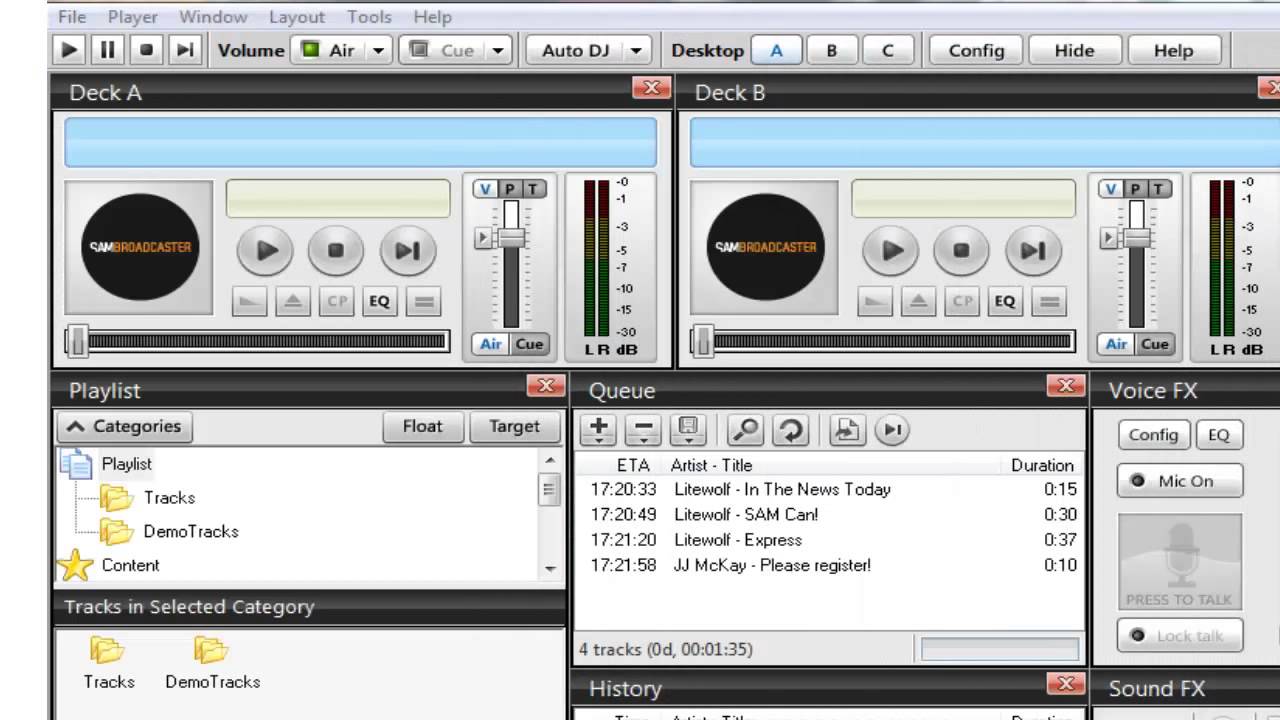
Task: Skip to next track on Deck B
Action: coord(1033,250)
